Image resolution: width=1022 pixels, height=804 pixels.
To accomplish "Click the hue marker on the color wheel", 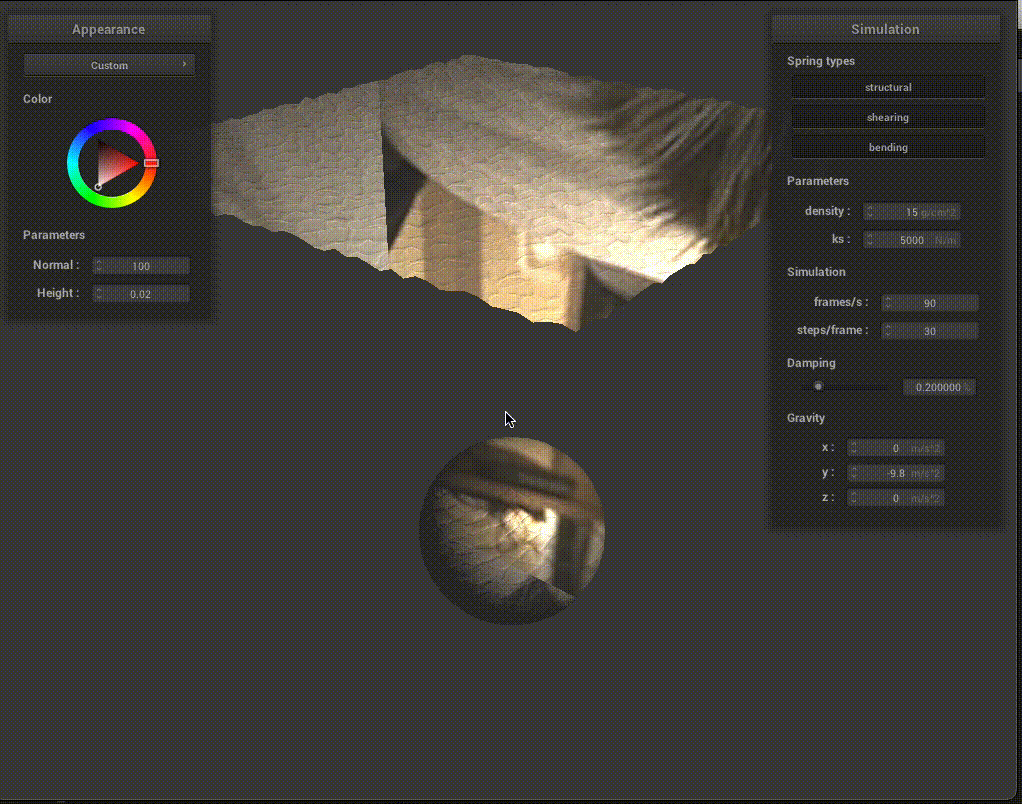I will tap(151, 162).
